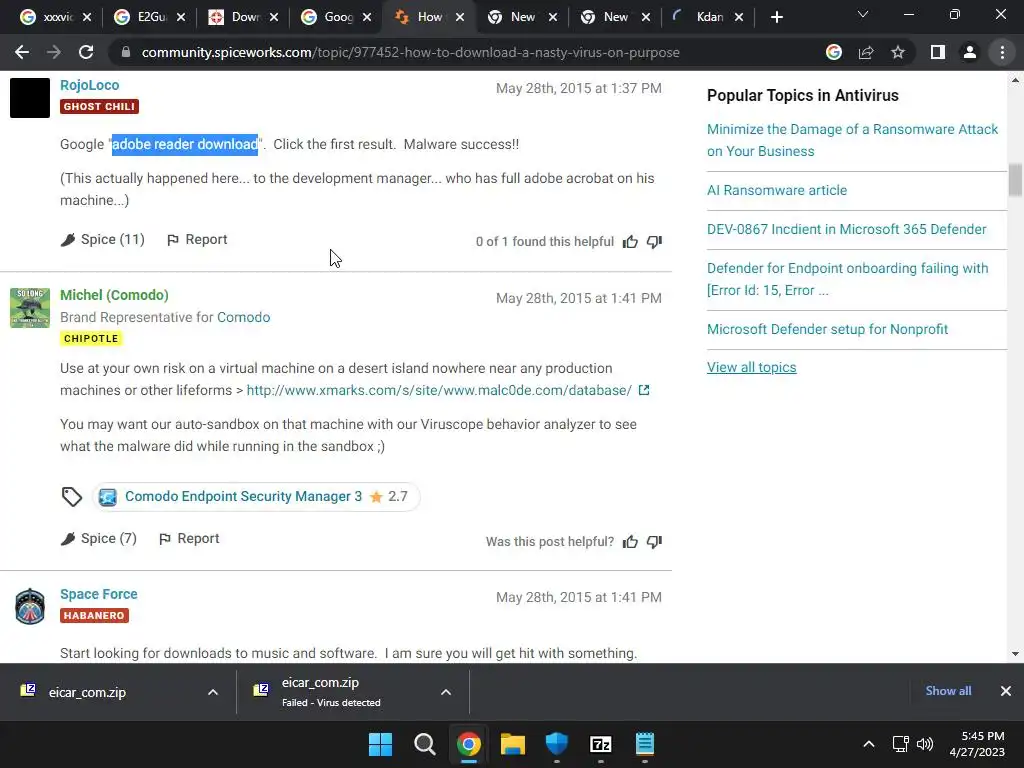Open the volume control in tray

pos(925,744)
